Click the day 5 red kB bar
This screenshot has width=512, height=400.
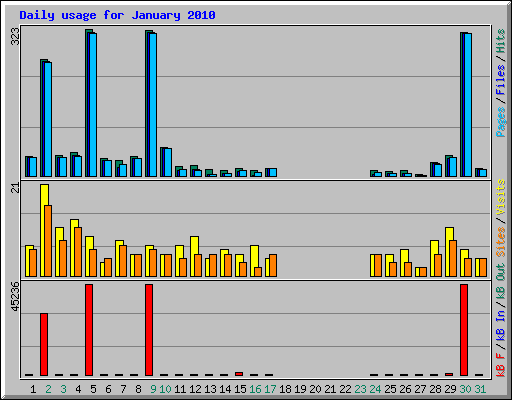coord(89,330)
